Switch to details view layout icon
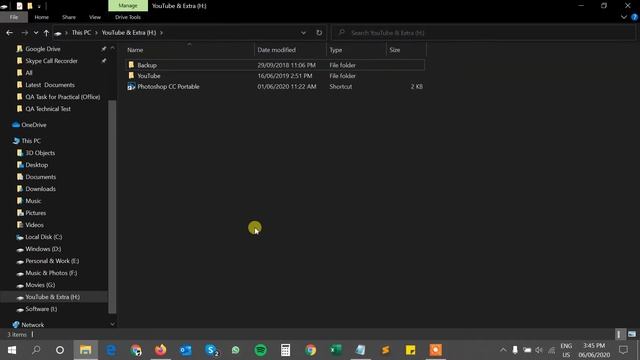The width and height of the screenshot is (640, 360). point(620,334)
